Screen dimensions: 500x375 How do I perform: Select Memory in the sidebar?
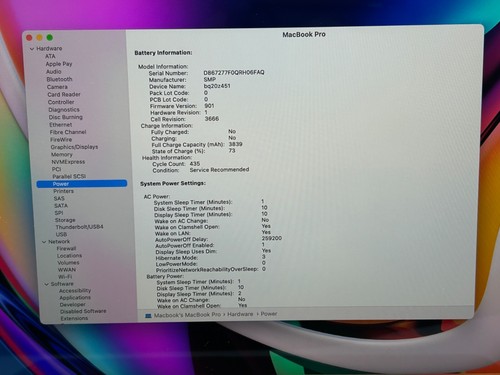(62, 154)
